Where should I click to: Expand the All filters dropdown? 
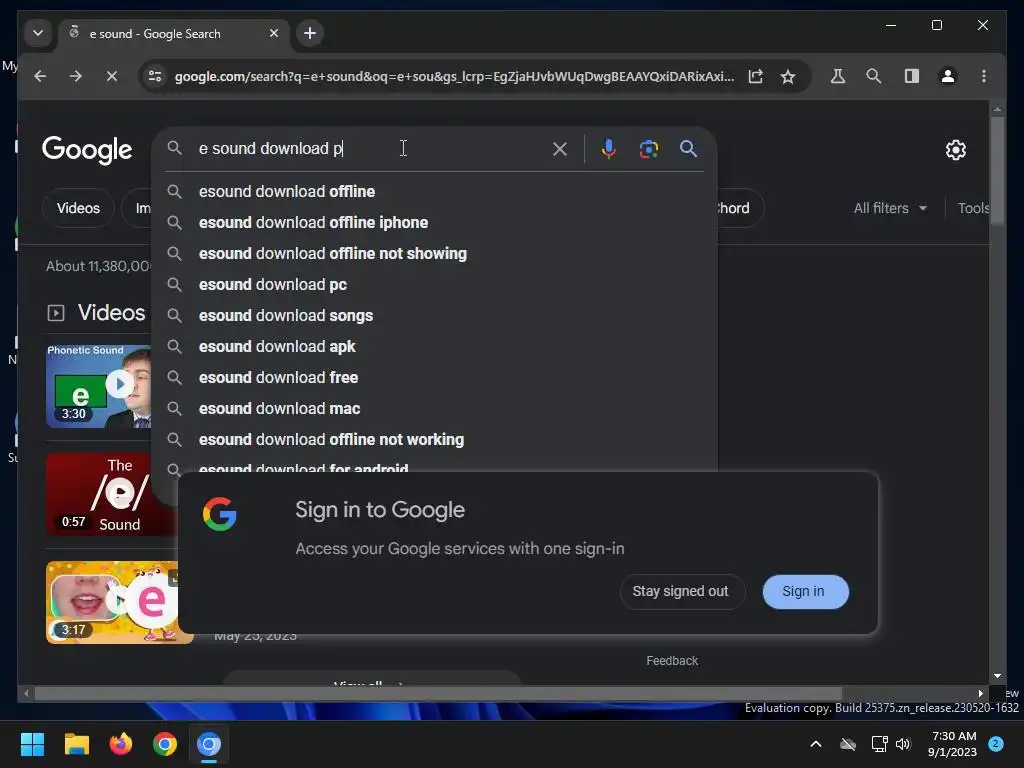click(890, 208)
